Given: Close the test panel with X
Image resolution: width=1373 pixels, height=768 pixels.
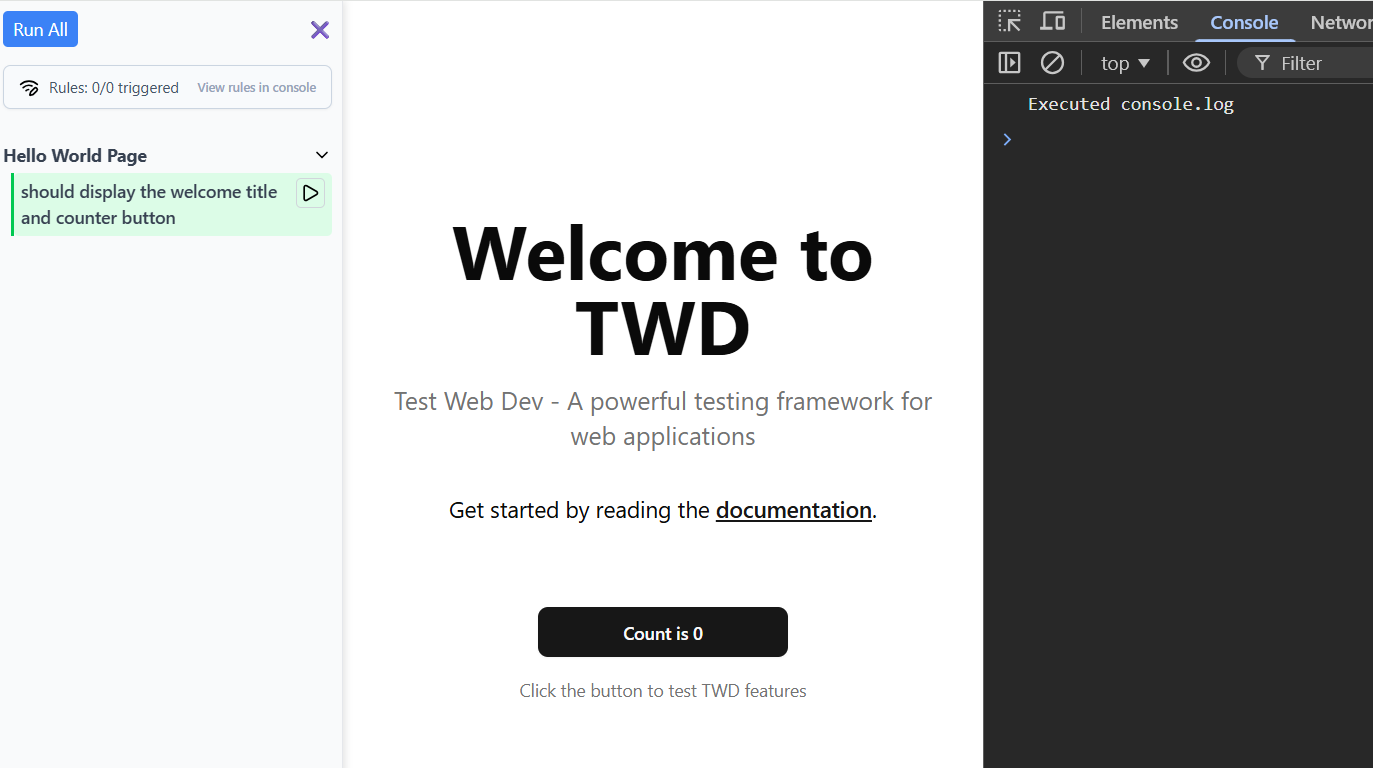Looking at the screenshot, I should (319, 30).
